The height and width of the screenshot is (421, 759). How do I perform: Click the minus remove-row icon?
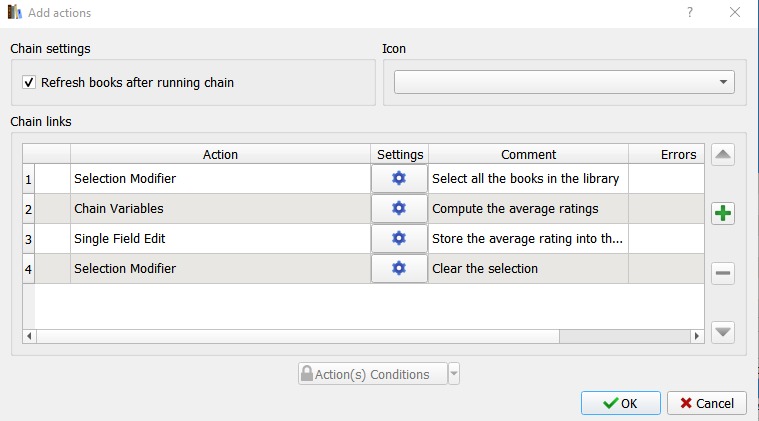point(723,274)
